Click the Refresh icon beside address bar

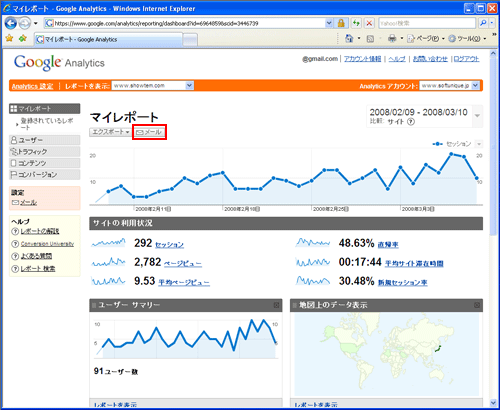point(356,23)
